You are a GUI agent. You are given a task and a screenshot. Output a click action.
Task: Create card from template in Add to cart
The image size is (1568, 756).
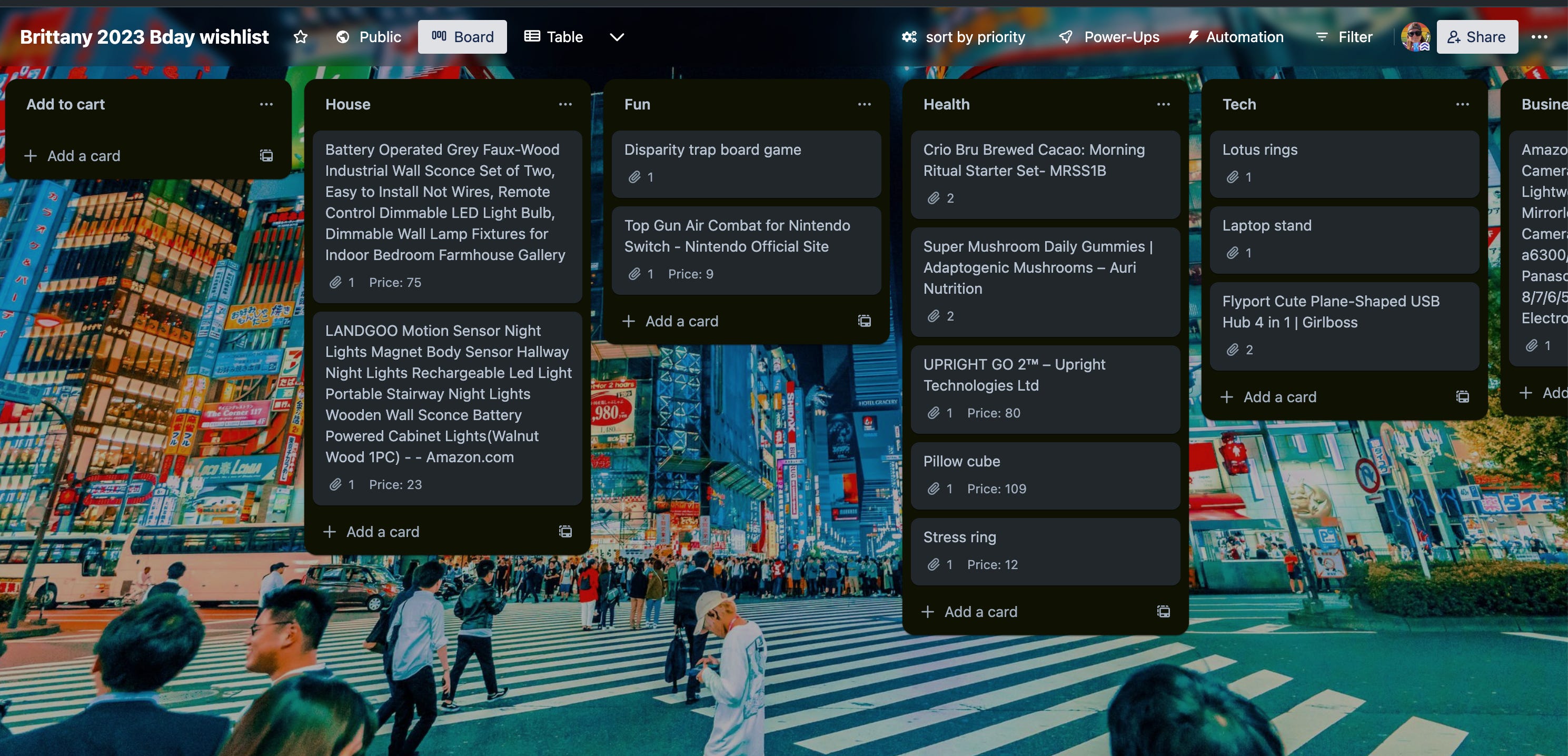coord(266,156)
